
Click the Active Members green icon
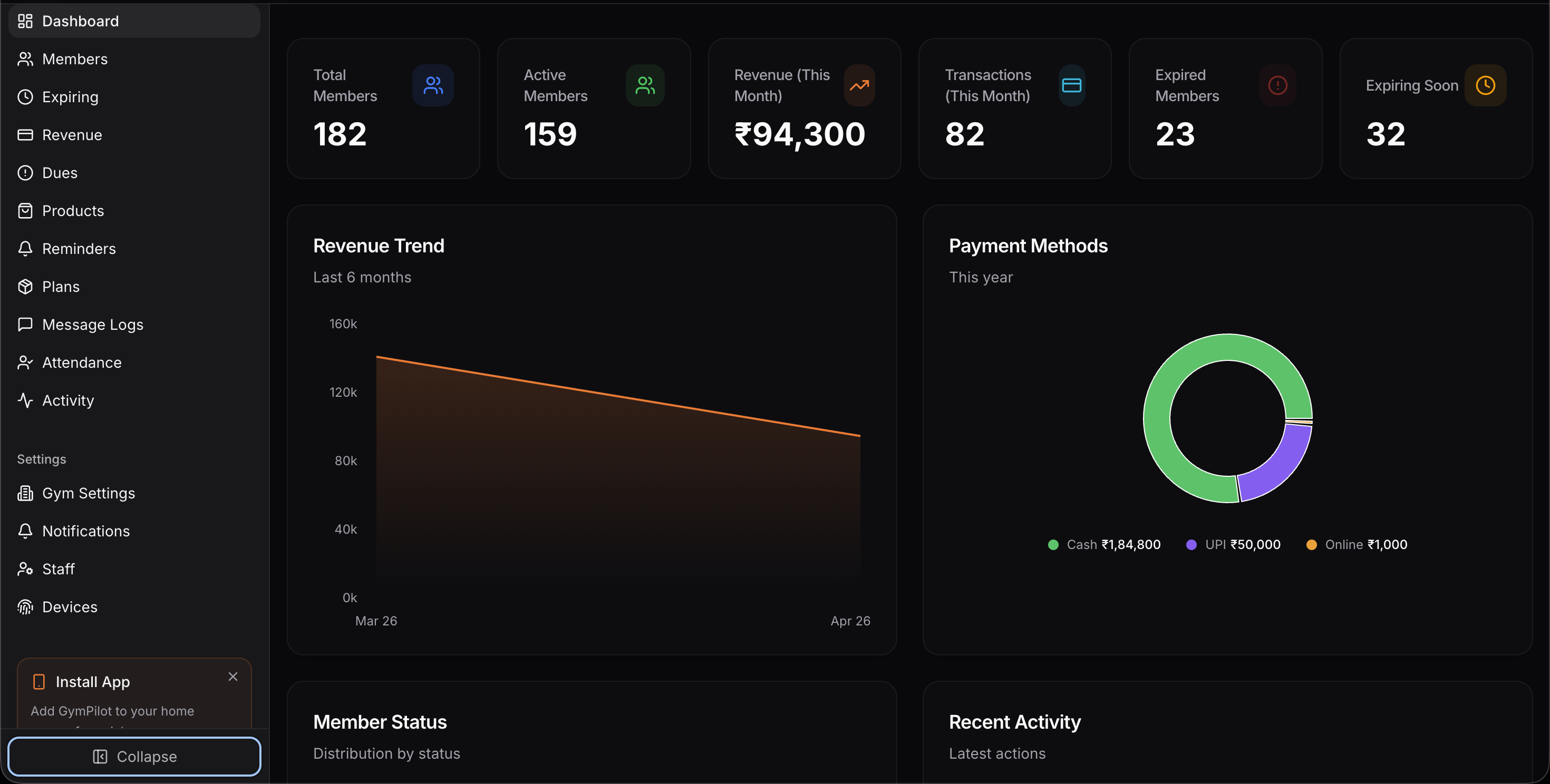click(645, 85)
